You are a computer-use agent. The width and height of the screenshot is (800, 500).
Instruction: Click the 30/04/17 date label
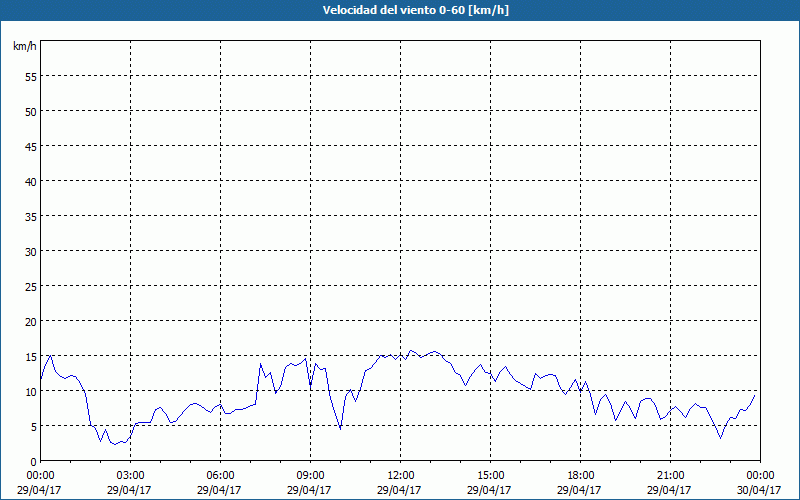(x=759, y=490)
